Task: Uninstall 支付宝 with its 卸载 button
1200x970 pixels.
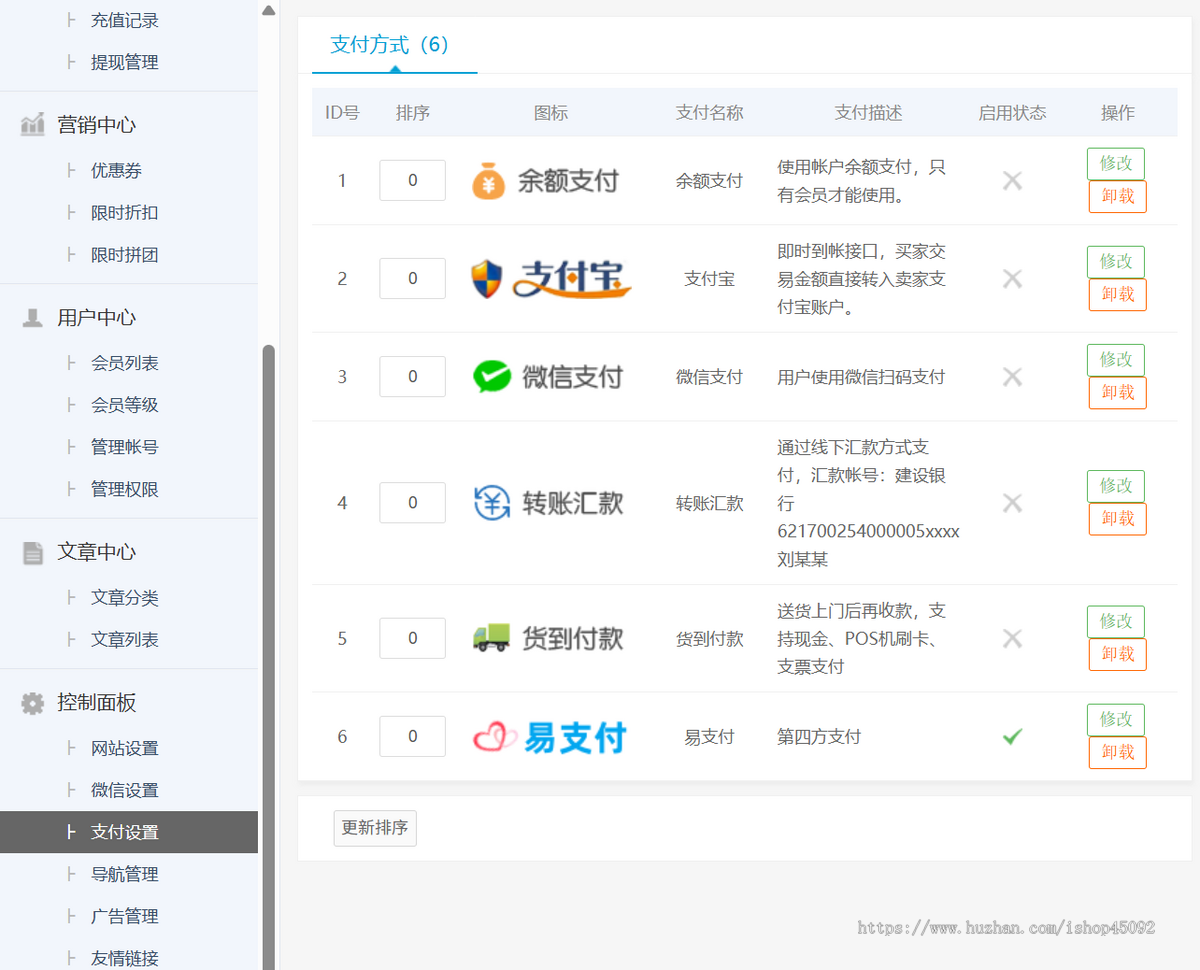Action: pyautogui.click(x=1118, y=295)
